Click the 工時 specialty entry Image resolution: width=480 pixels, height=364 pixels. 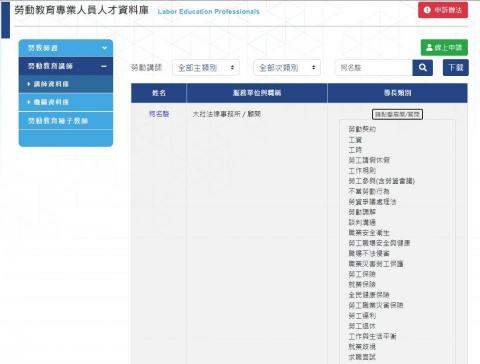(x=355, y=150)
